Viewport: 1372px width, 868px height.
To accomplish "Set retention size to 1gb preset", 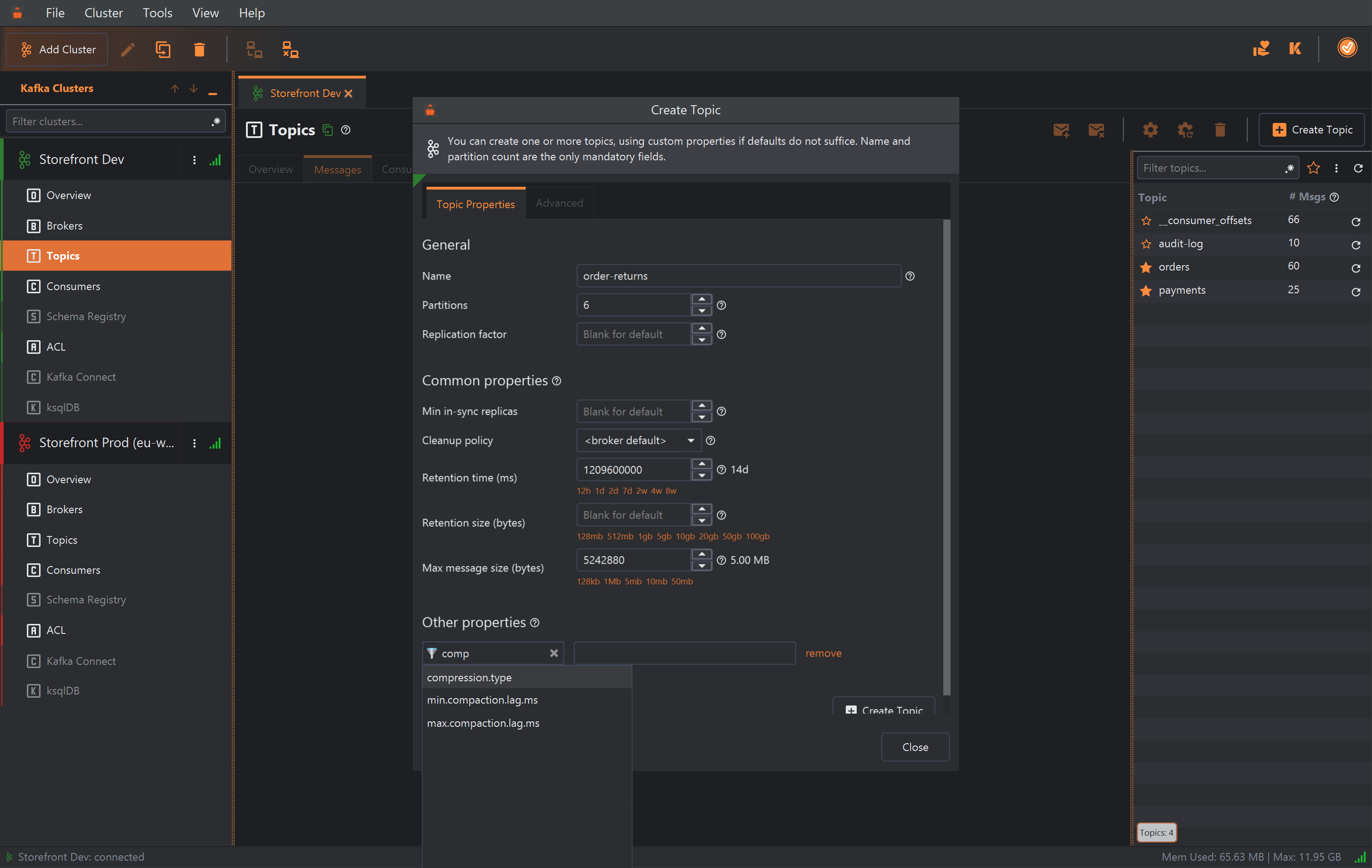I will (x=645, y=536).
